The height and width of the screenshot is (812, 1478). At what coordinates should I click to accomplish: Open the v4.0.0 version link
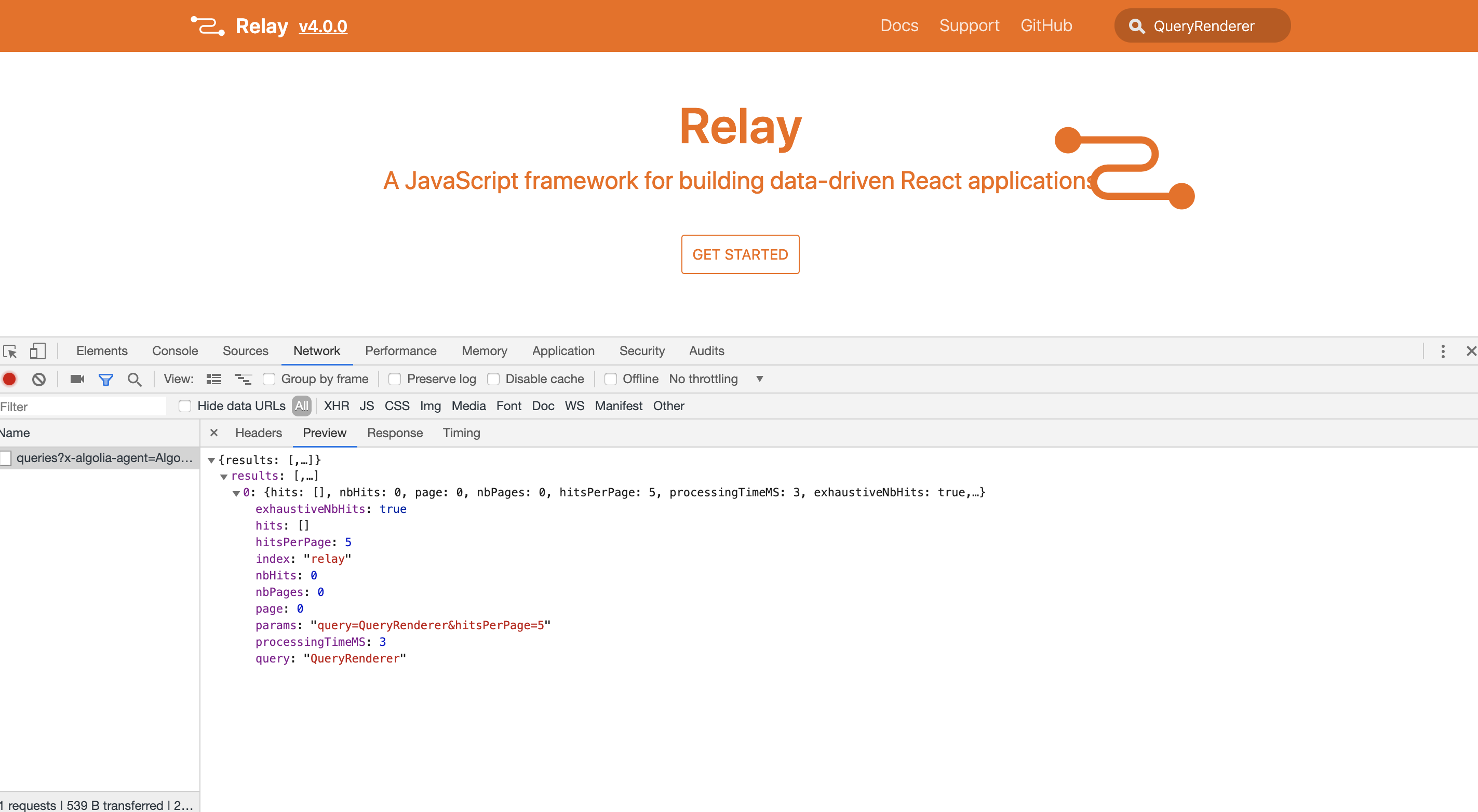coord(323,26)
